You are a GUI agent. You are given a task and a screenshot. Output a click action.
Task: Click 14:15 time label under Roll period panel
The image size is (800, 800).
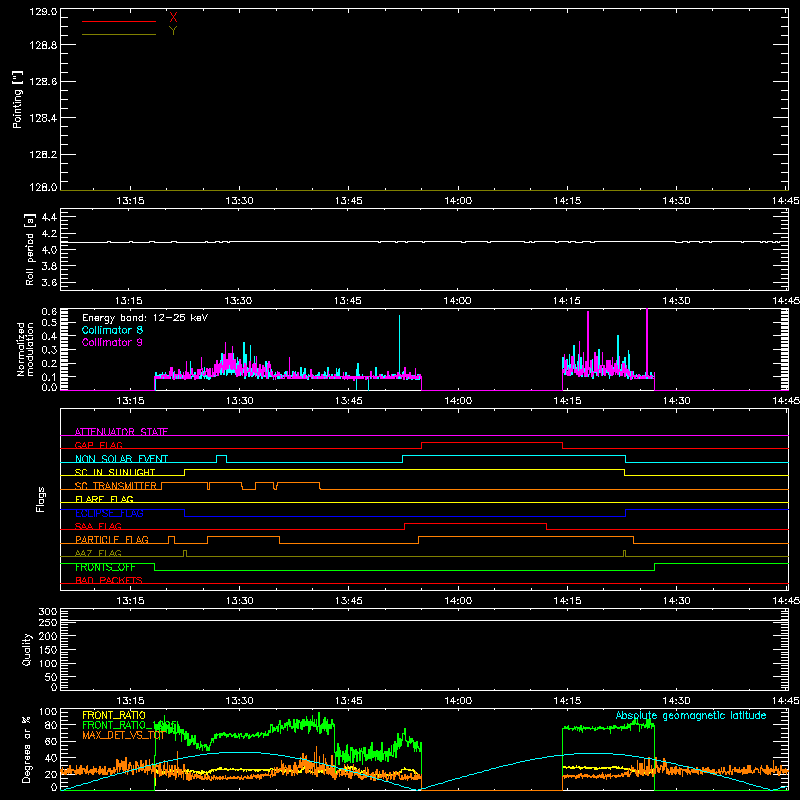click(x=566, y=301)
